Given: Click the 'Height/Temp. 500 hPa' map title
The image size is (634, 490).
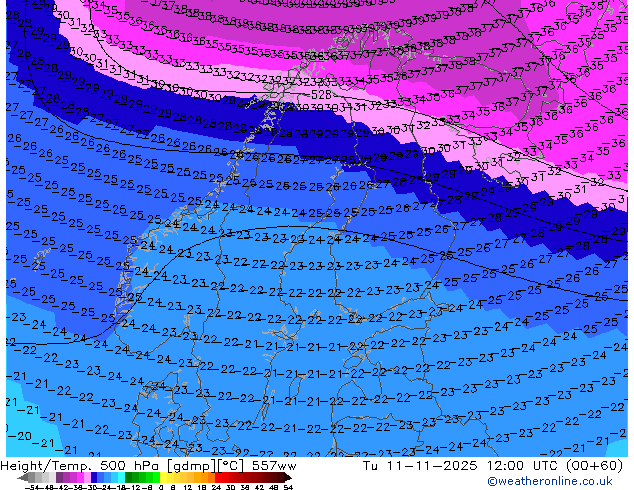Looking at the screenshot, I should click(x=81, y=466).
